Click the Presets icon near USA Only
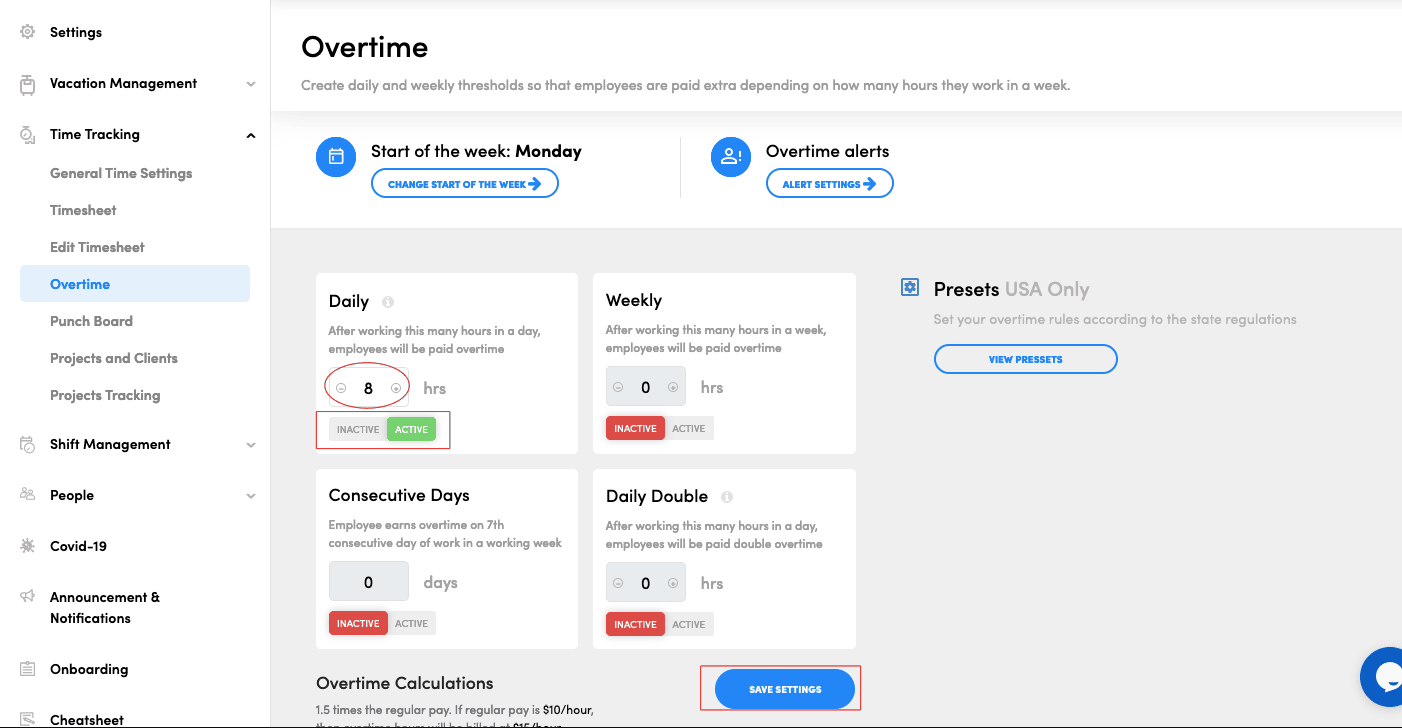 (x=910, y=287)
